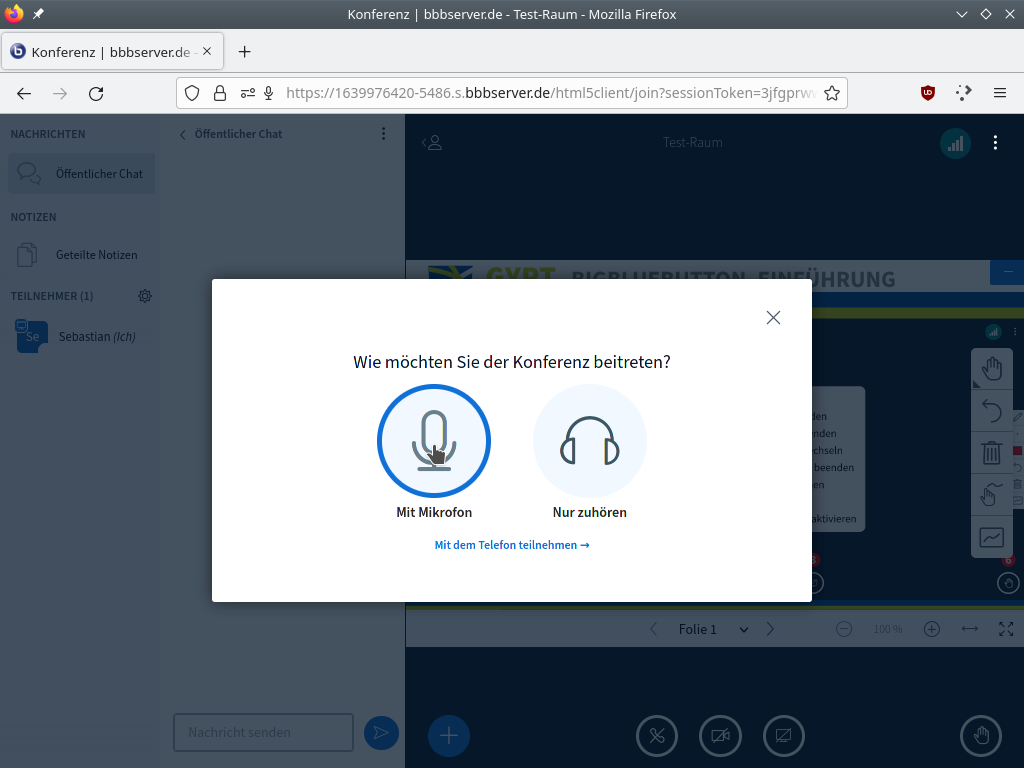
Task: Toggle the screen sharing button
Action: coord(784,736)
